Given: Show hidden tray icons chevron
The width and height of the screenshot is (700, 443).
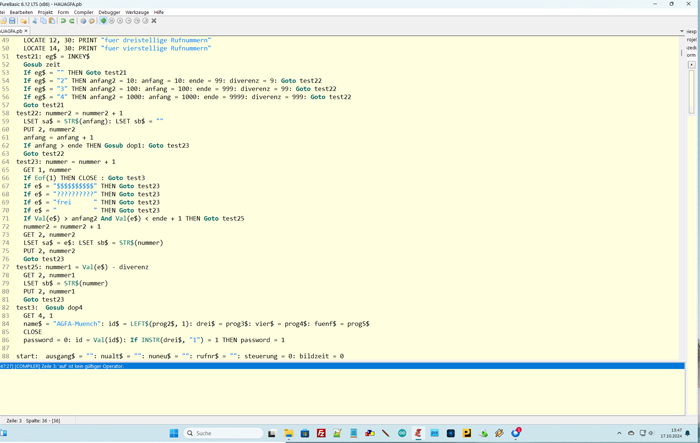Looking at the screenshot, I should click(x=619, y=433).
